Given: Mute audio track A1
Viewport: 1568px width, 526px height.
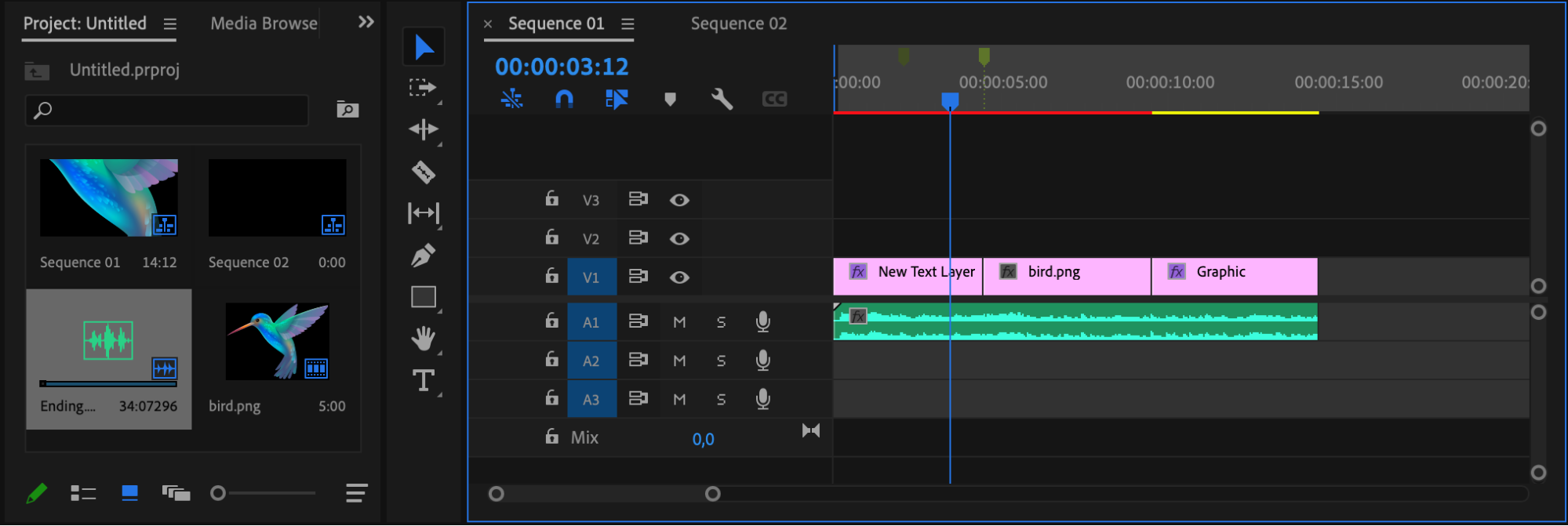Looking at the screenshot, I should click(679, 322).
